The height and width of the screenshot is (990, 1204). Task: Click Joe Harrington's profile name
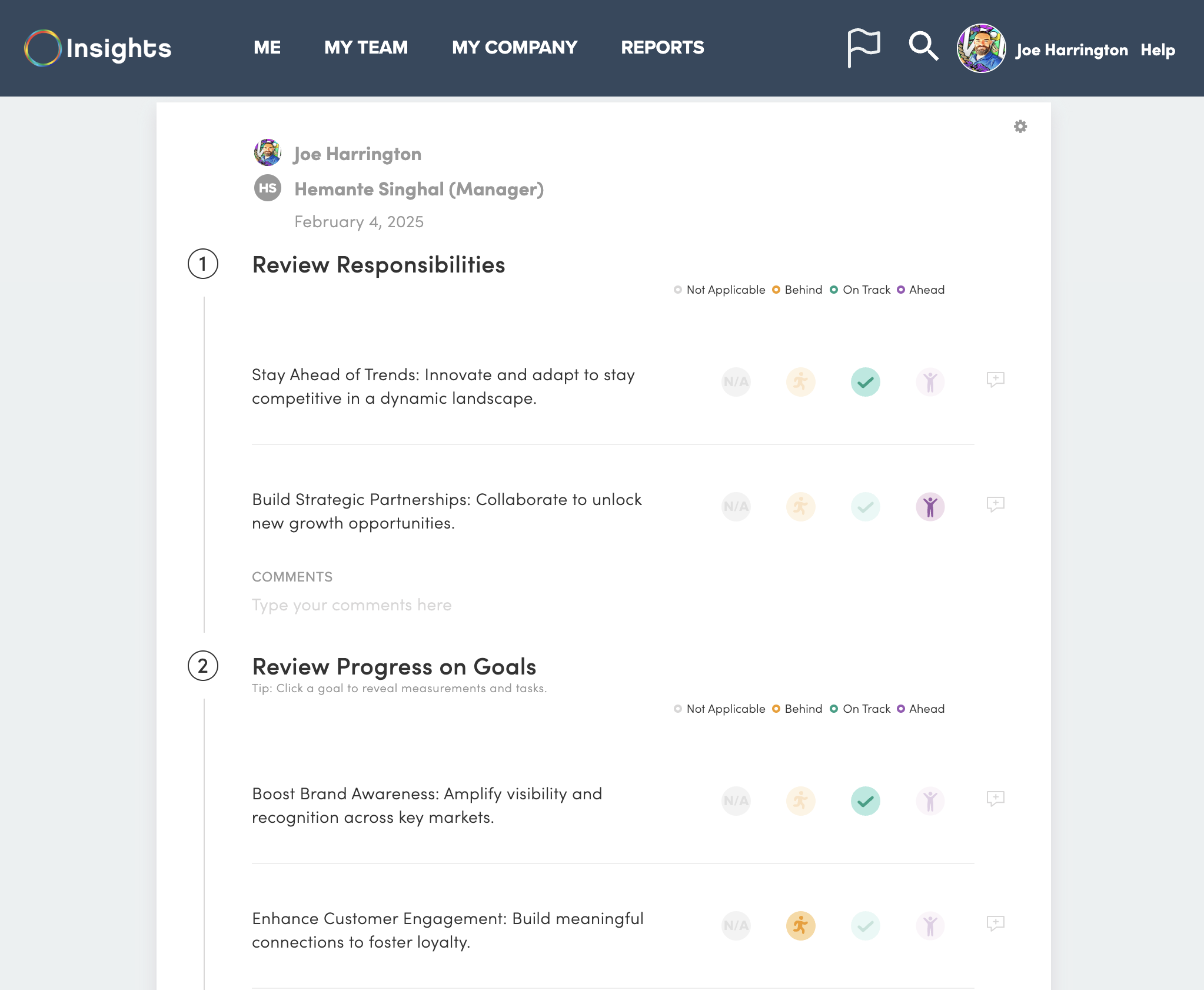1072,50
